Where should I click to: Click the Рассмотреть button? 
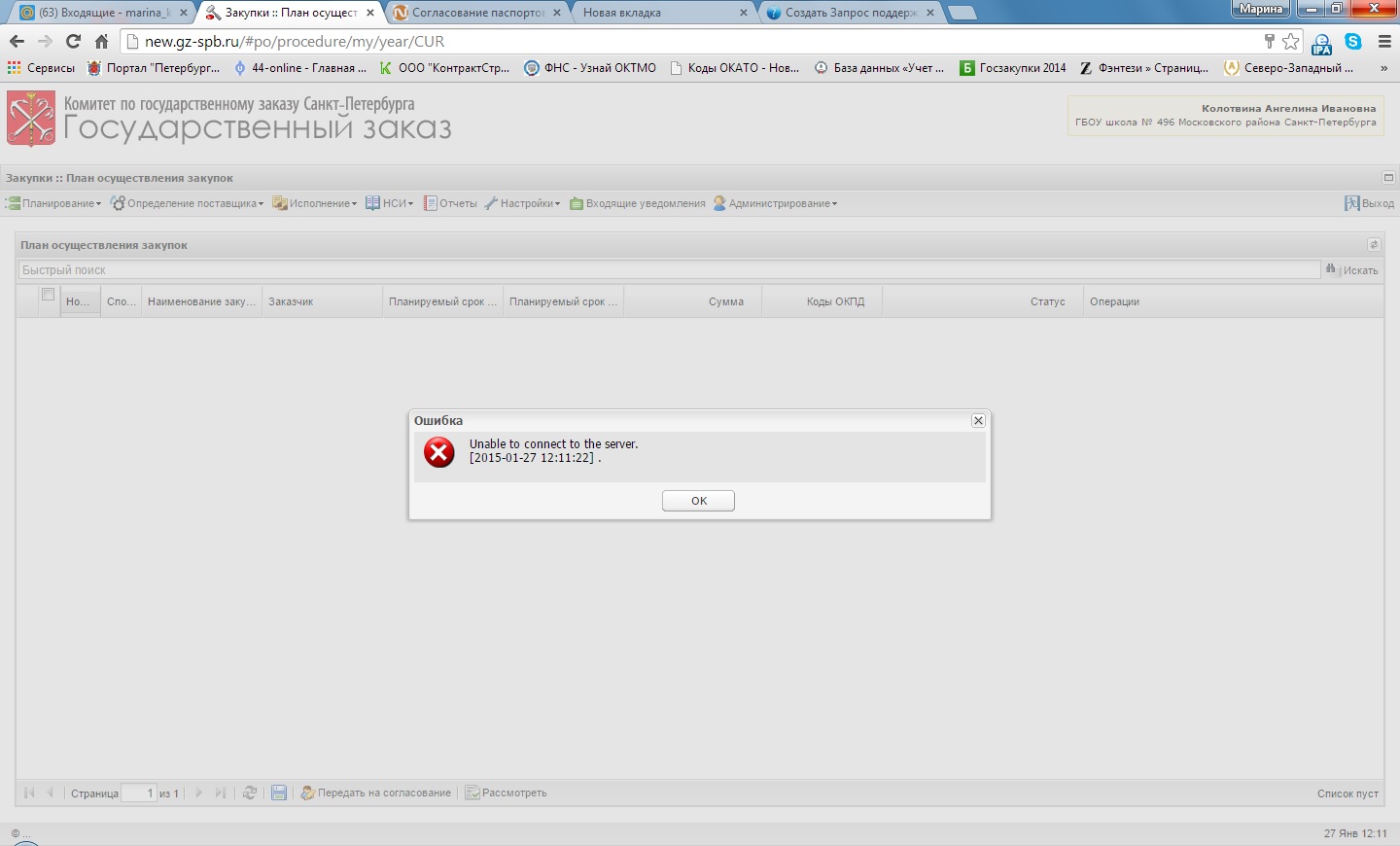pos(506,793)
